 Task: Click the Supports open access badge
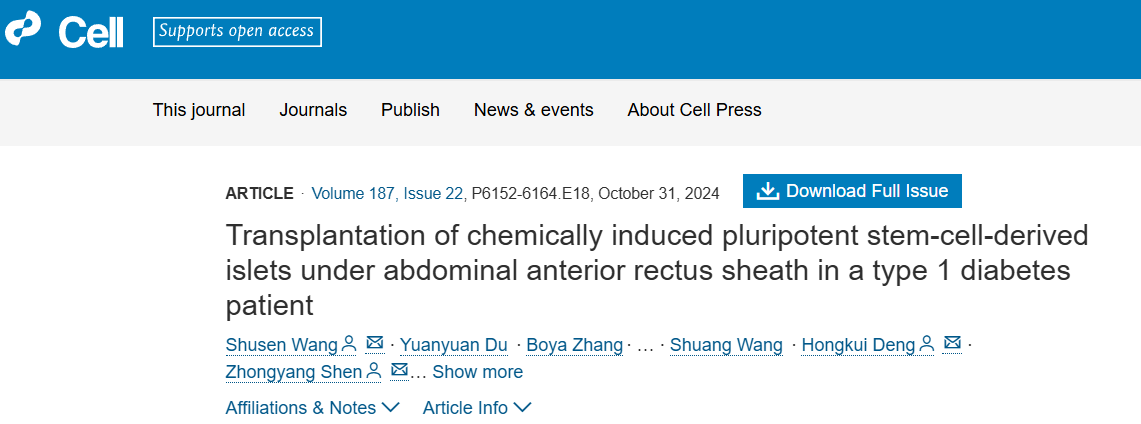[237, 31]
